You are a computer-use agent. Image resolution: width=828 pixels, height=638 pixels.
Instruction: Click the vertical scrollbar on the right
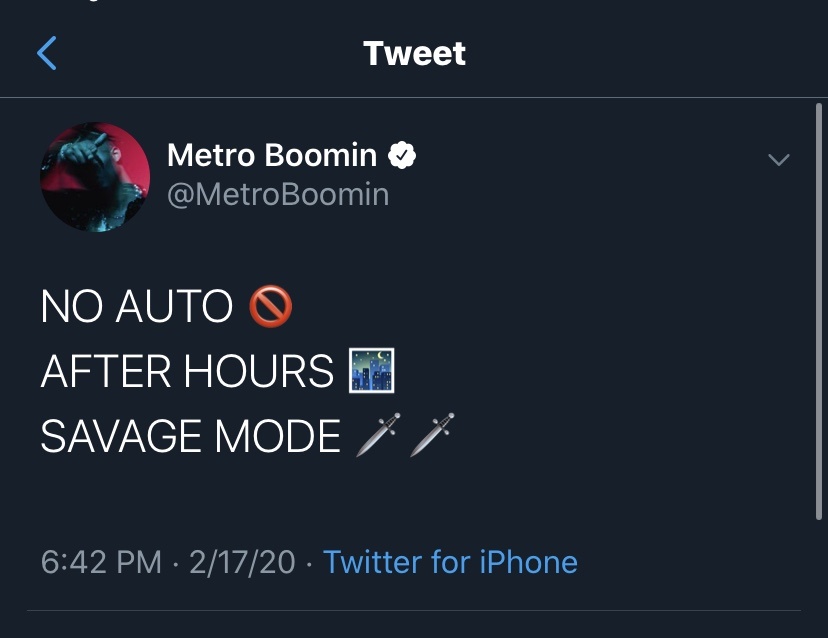click(x=818, y=312)
